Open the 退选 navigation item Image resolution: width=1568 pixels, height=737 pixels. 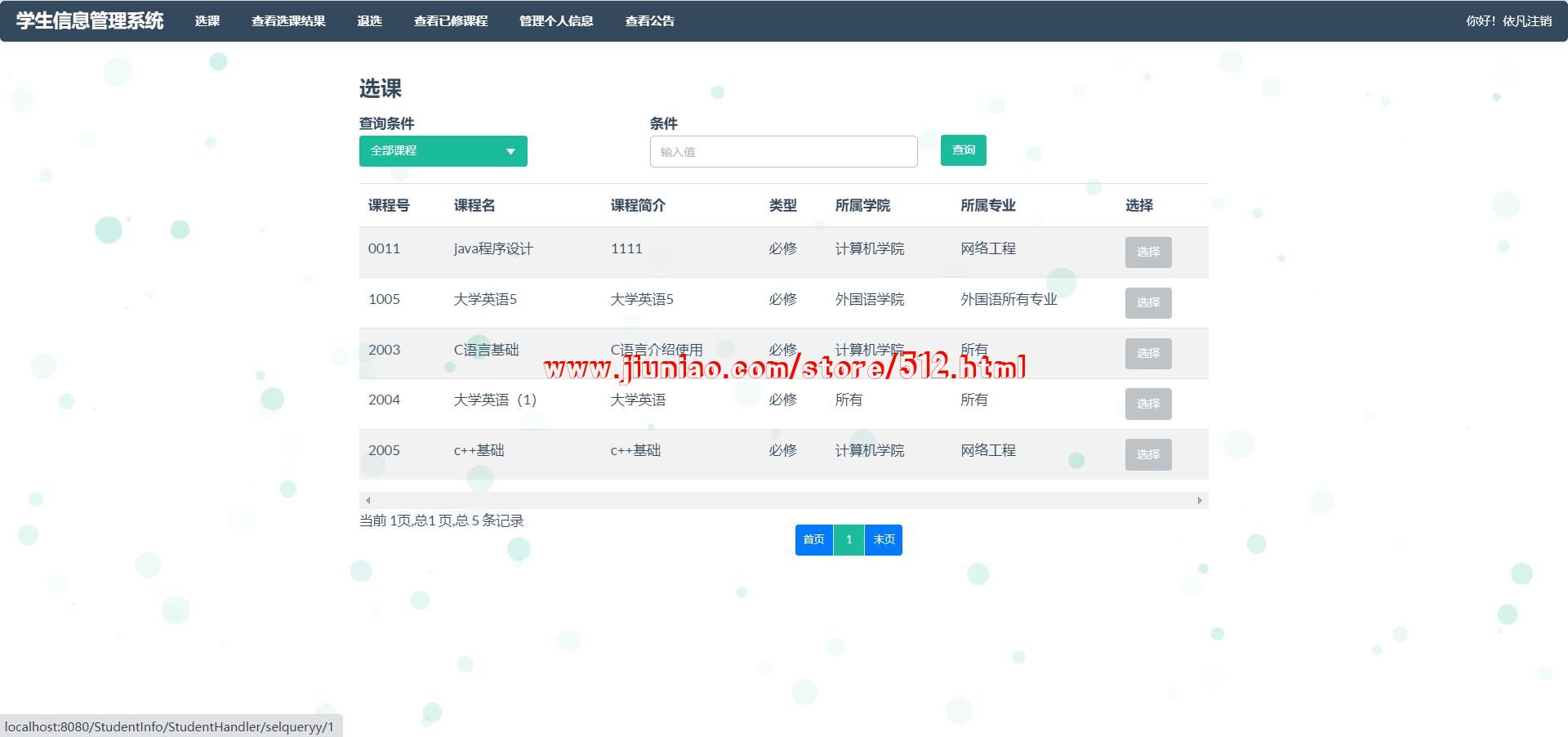coord(369,21)
